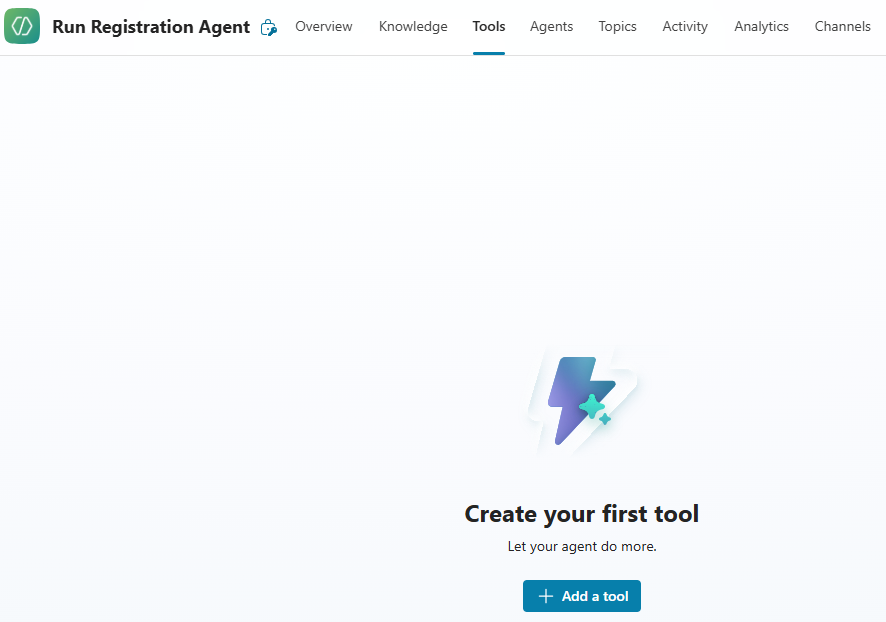886x622 pixels.
Task: Switch to the Channels tab
Action: 842,27
